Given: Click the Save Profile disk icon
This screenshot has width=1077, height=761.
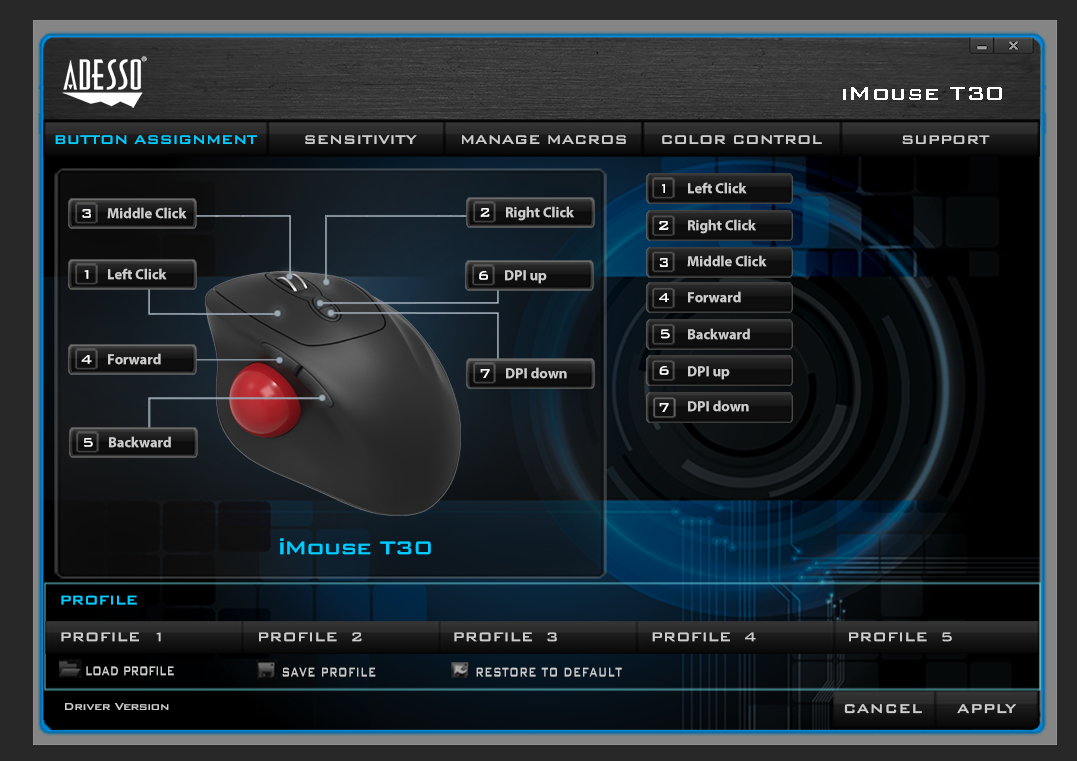Looking at the screenshot, I should click(266, 671).
